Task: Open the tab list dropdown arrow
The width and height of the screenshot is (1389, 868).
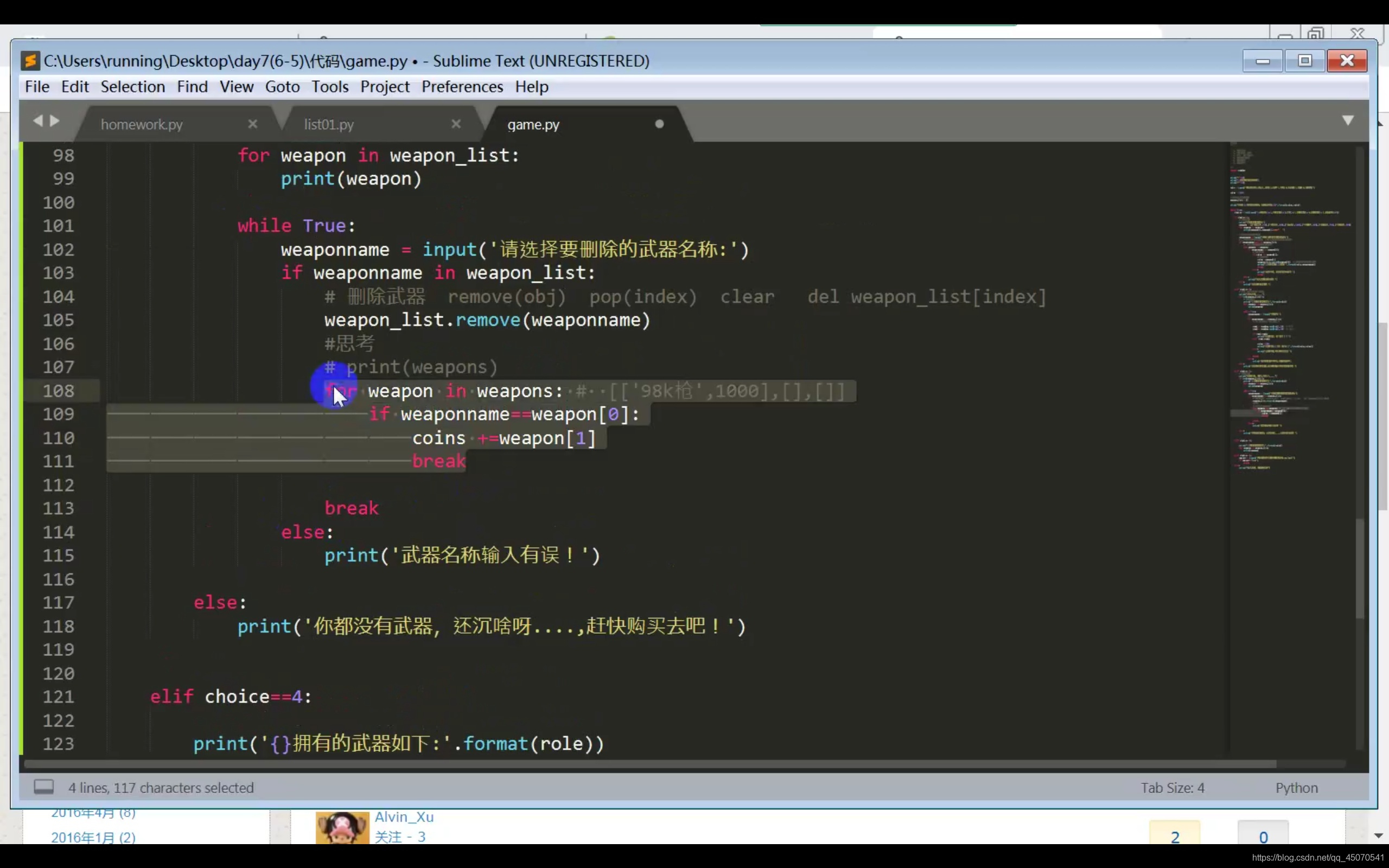Action: pyautogui.click(x=1348, y=120)
